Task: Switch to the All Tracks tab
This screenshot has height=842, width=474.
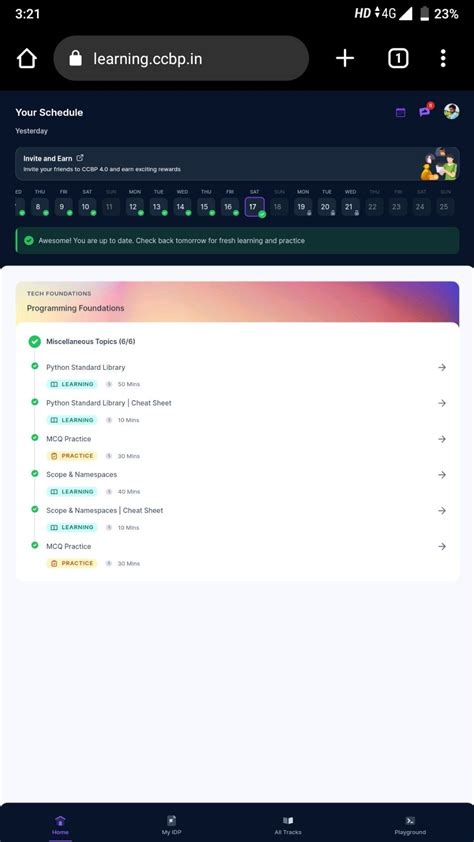Action: tap(288, 825)
